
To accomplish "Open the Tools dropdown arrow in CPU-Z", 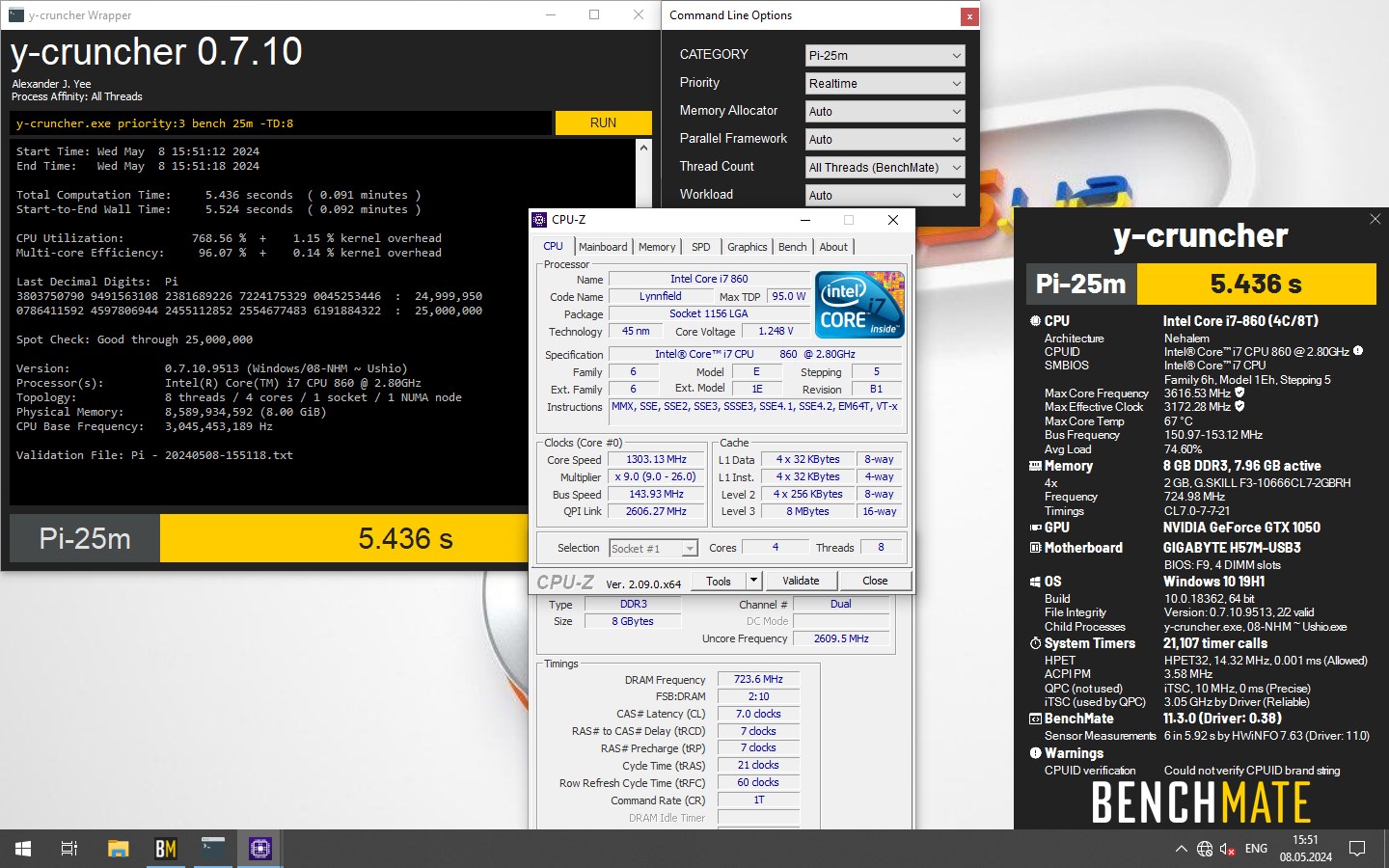I will pos(754,581).
